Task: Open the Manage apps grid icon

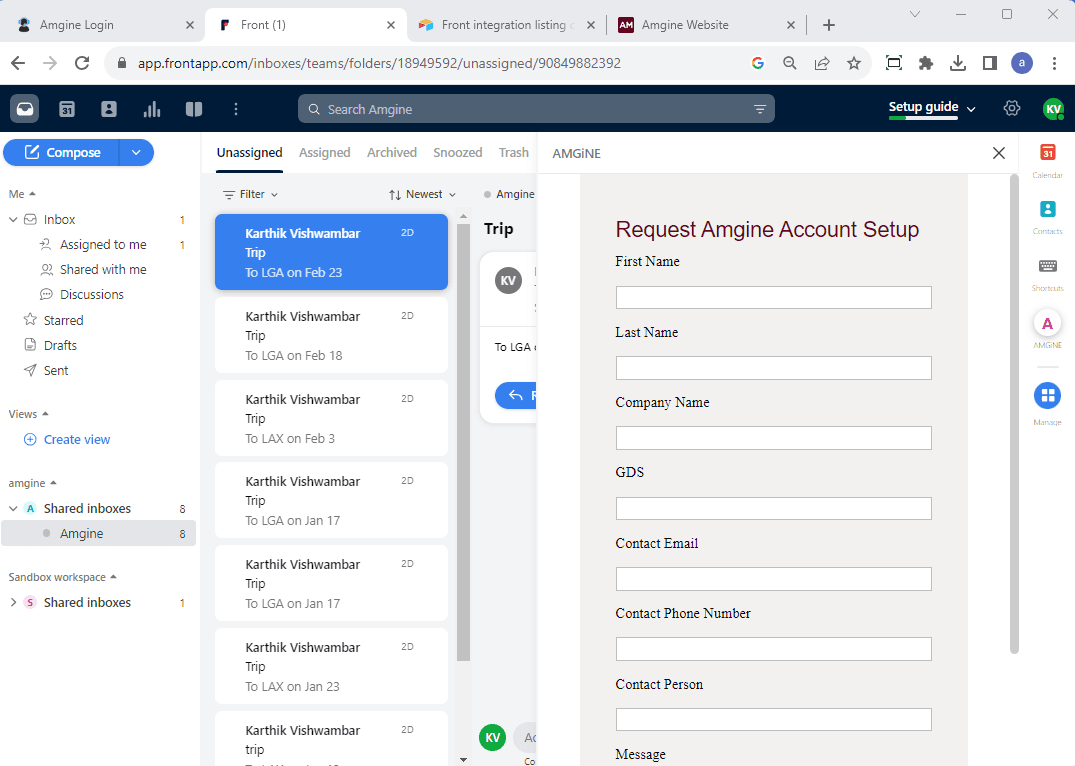Action: click(1048, 395)
